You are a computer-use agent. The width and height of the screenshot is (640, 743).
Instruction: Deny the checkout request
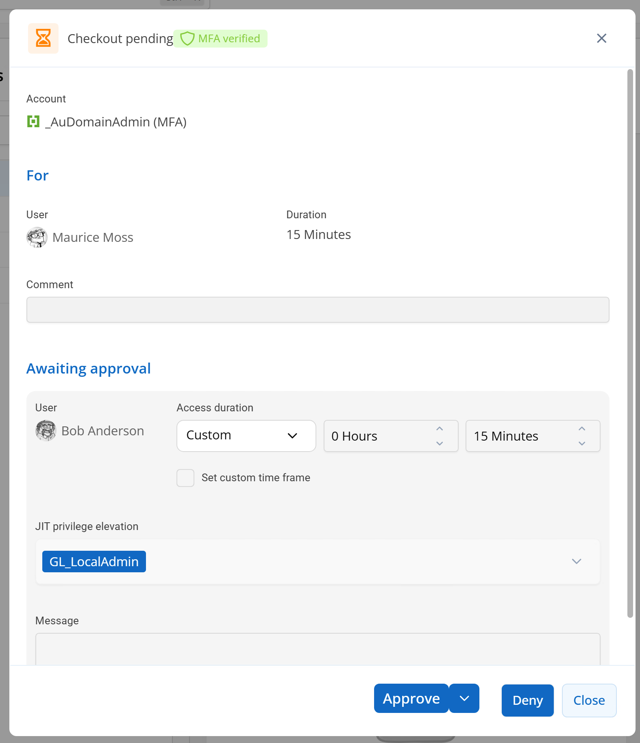(x=527, y=700)
